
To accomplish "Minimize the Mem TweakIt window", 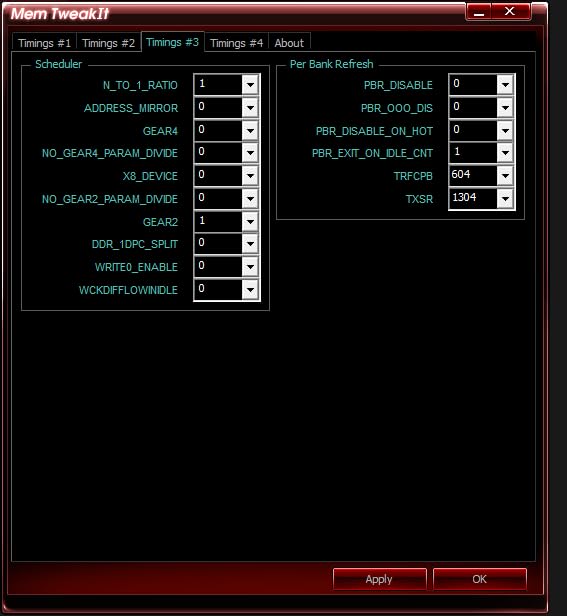I will [x=478, y=12].
